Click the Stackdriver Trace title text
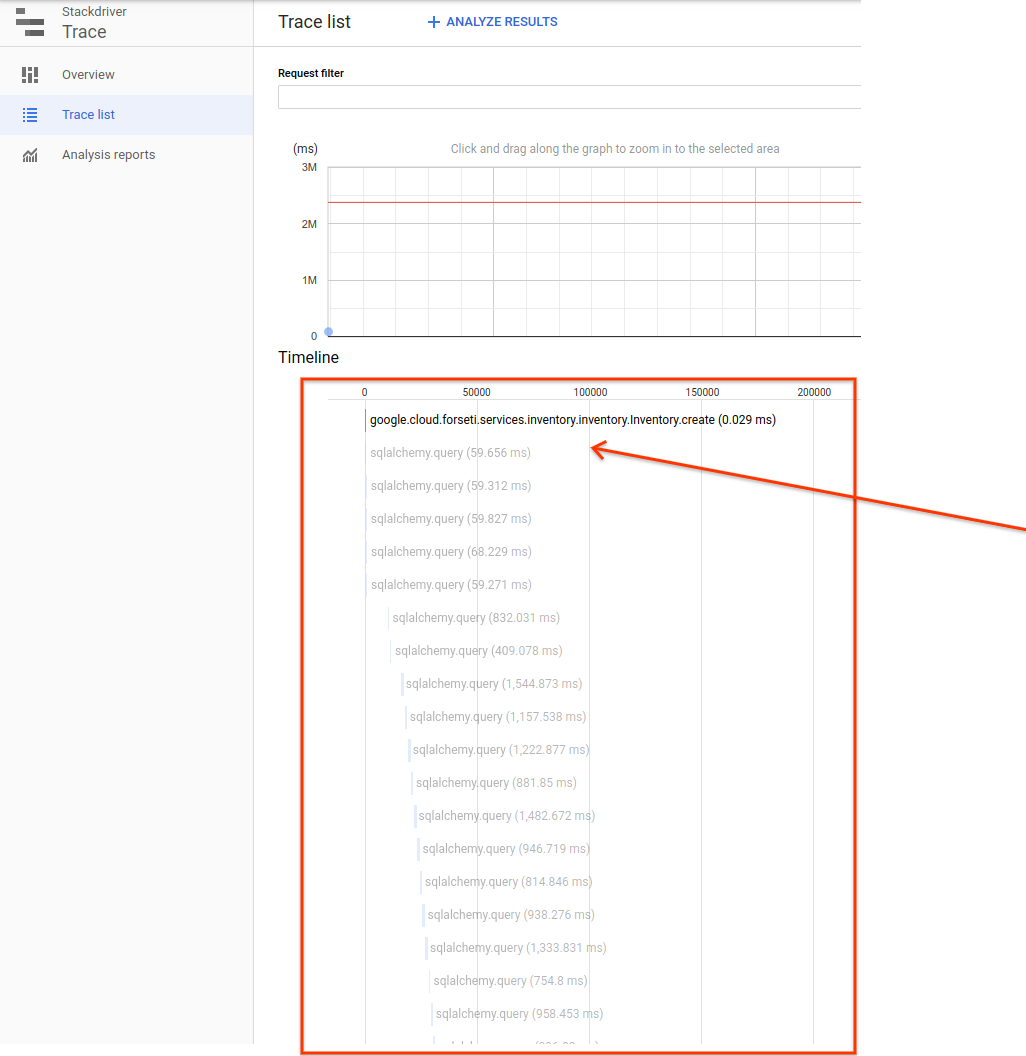The image size is (1026, 1056). 94,23
